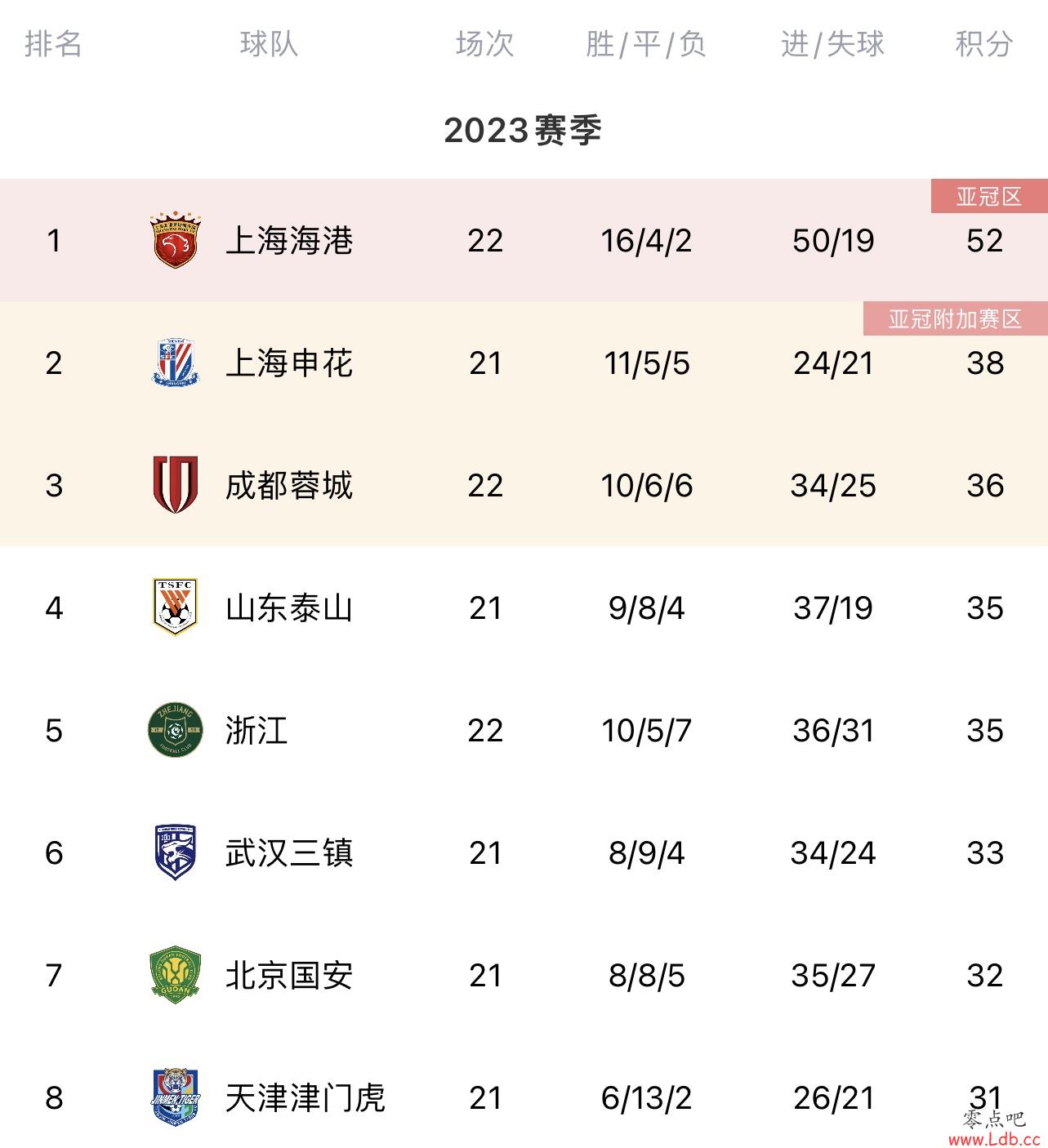Click the 天津津门虎 team name
Viewport: 1048px width, 1148px height.
pyautogui.click(x=305, y=1098)
